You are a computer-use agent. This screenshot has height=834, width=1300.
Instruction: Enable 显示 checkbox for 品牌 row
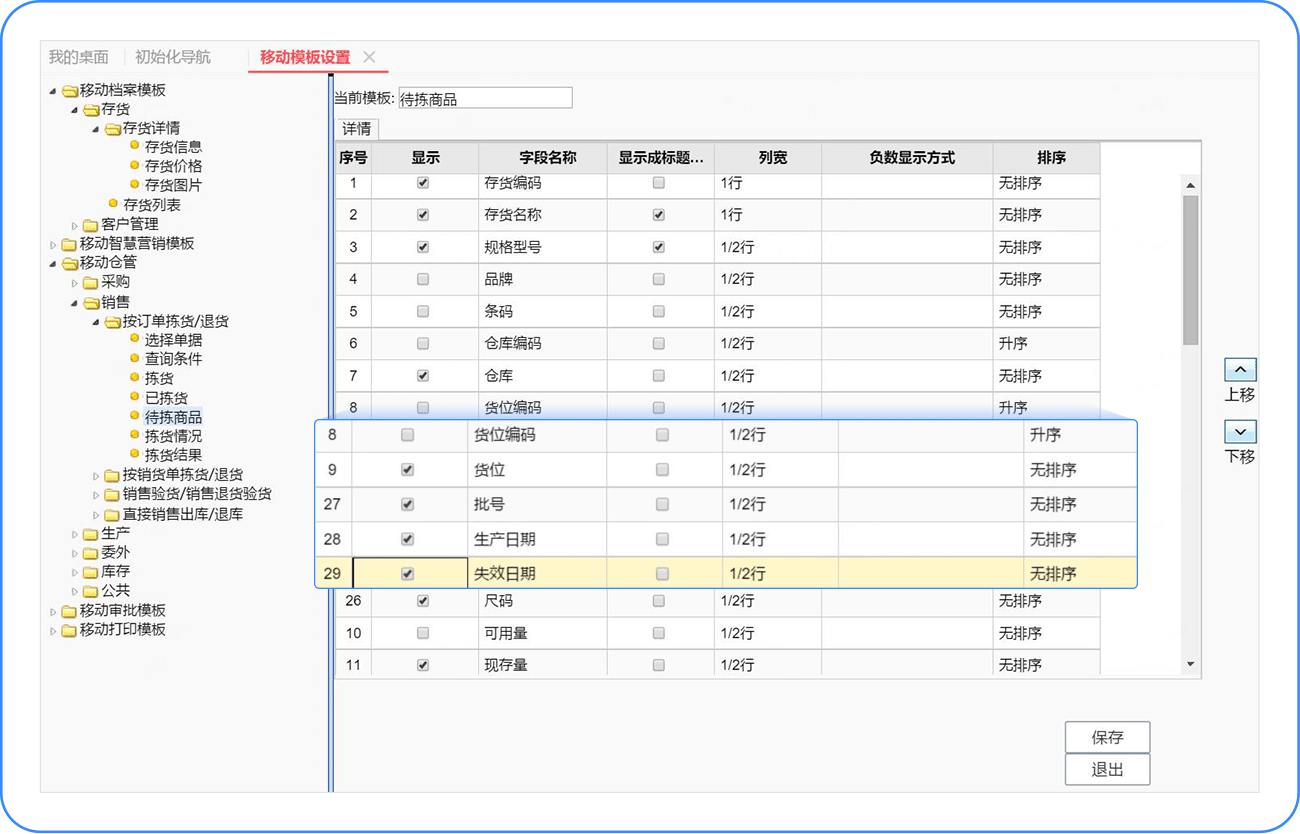pos(423,279)
